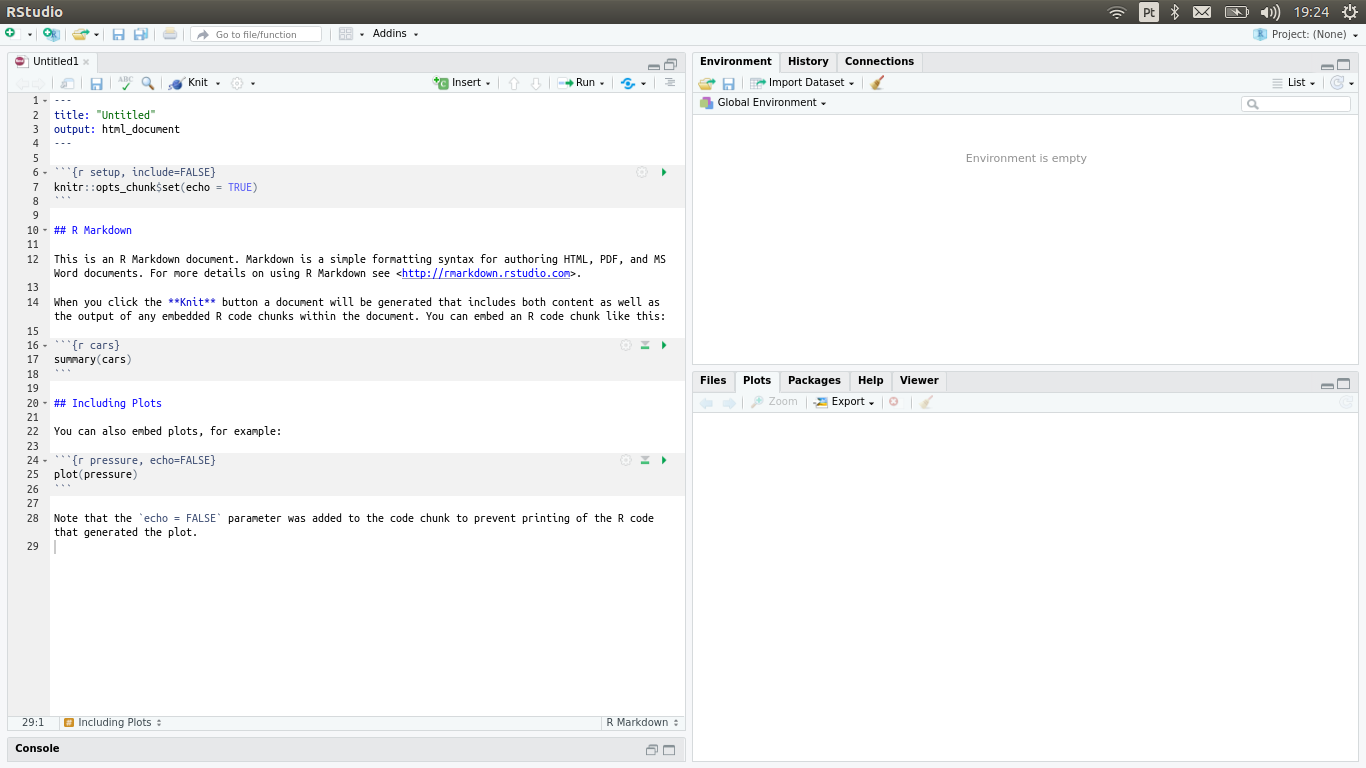The width and height of the screenshot is (1366, 768).
Task: Click the Print icon in main toolbar
Action: 170,34
